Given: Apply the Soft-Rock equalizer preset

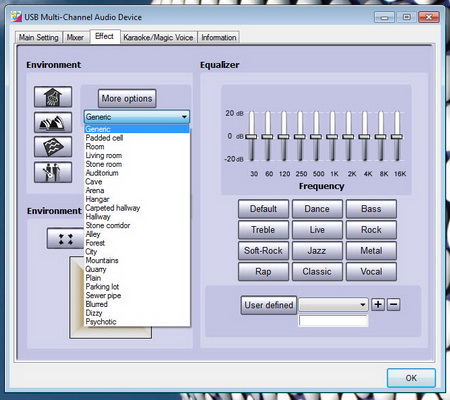Looking at the screenshot, I should [x=263, y=251].
